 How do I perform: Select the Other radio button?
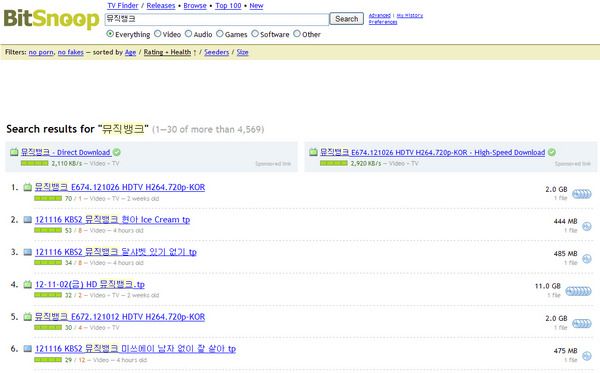(297, 34)
